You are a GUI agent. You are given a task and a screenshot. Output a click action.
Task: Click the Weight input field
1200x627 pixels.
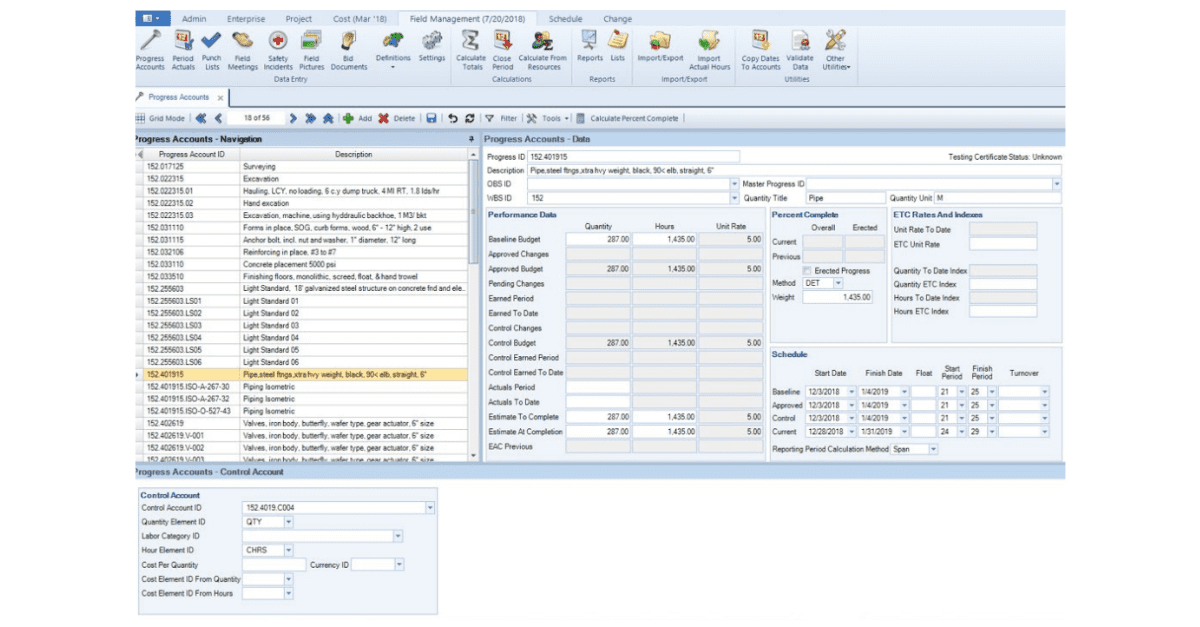[838, 297]
